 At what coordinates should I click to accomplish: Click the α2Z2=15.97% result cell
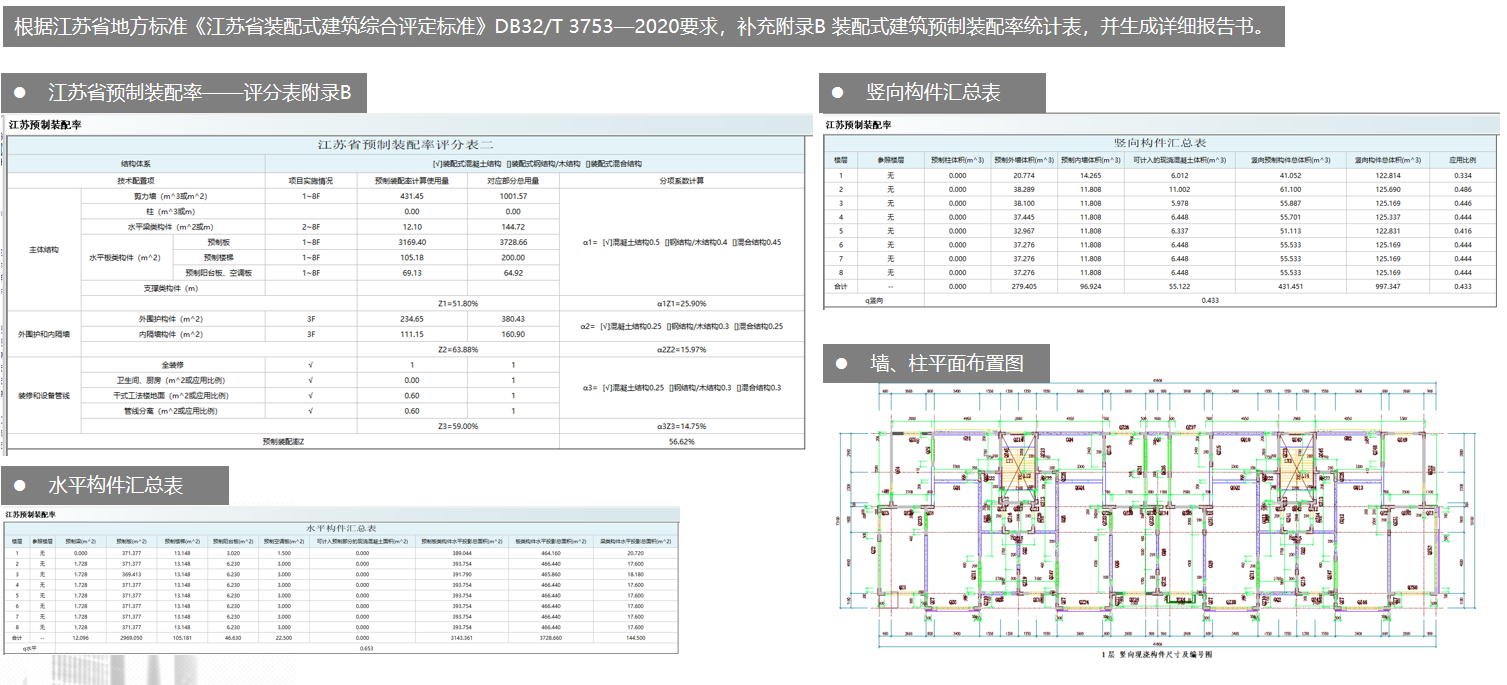click(682, 350)
